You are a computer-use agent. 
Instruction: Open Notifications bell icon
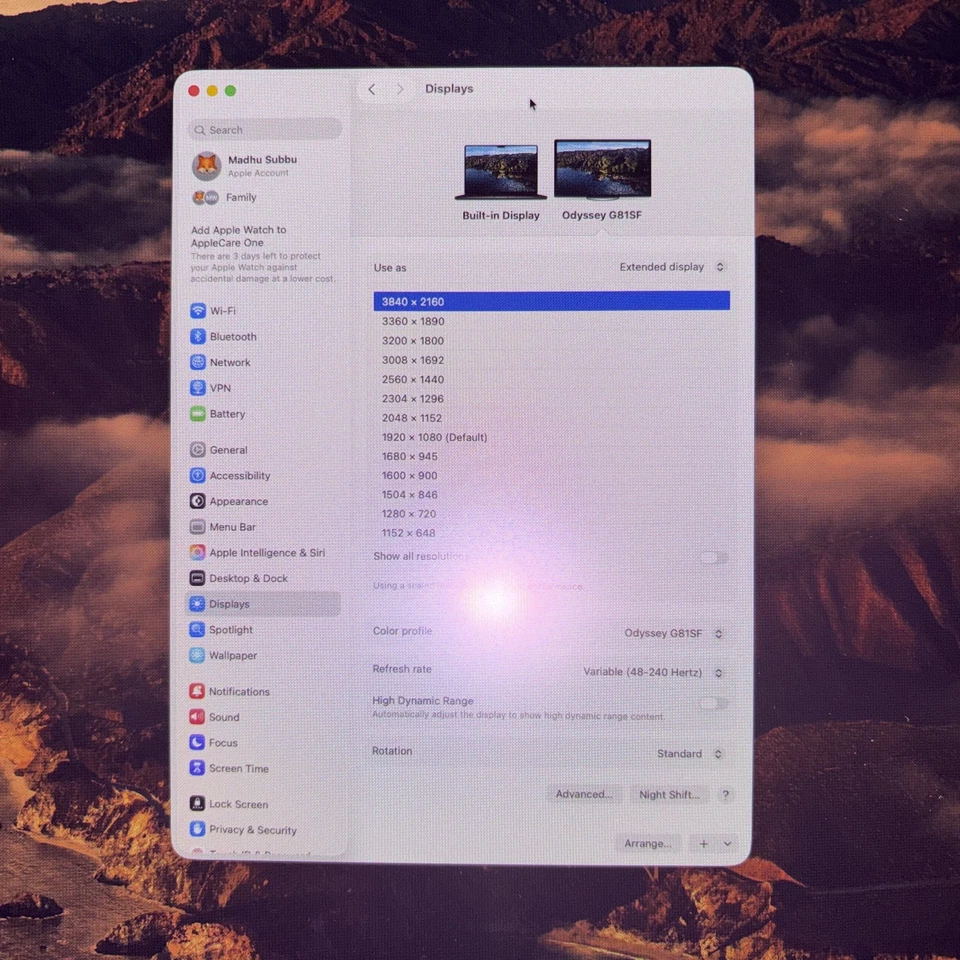tap(197, 692)
